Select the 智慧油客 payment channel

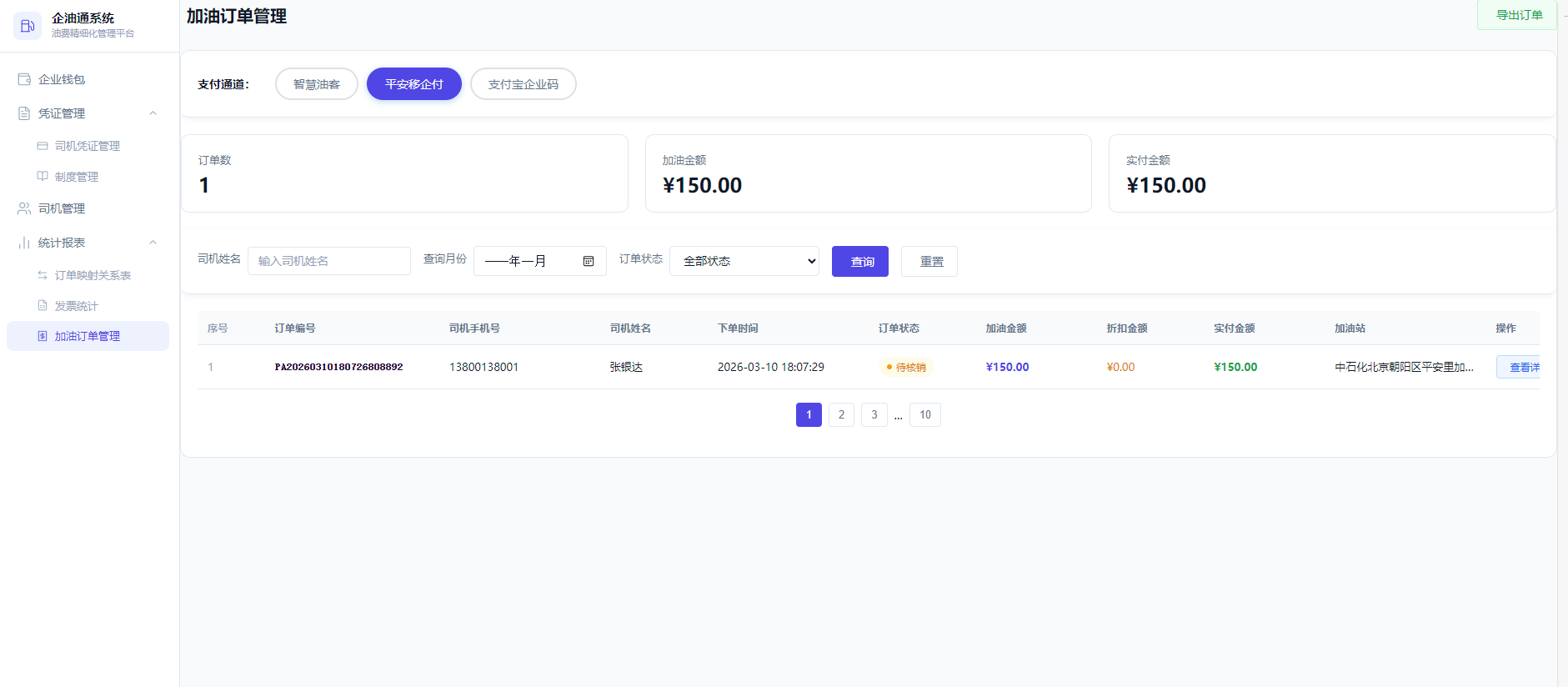[317, 84]
